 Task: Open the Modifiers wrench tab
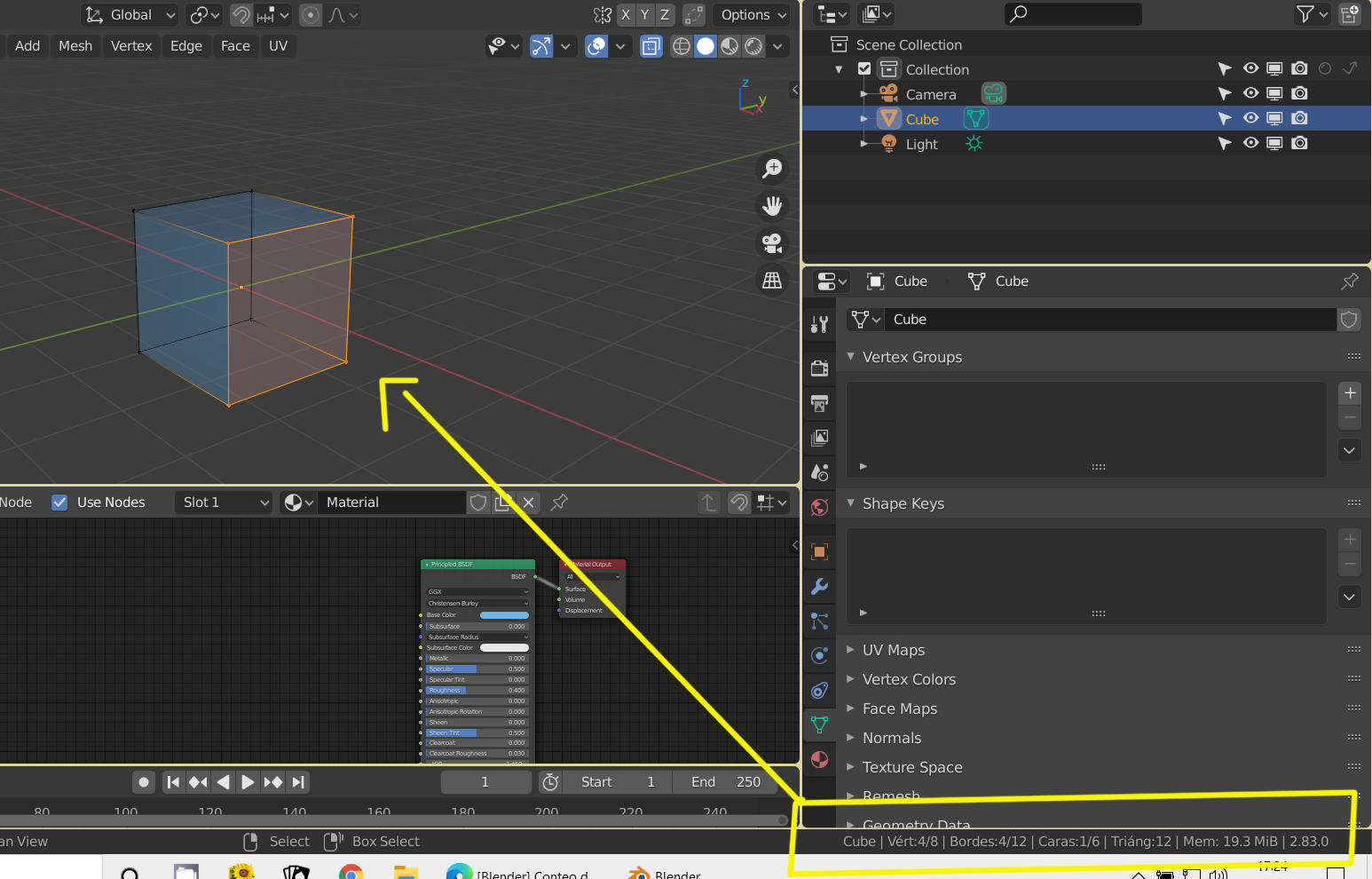tap(820, 586)
